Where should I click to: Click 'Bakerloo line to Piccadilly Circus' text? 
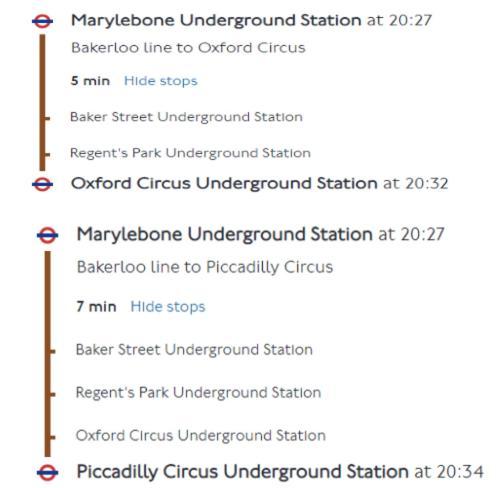tap(205, 267)
